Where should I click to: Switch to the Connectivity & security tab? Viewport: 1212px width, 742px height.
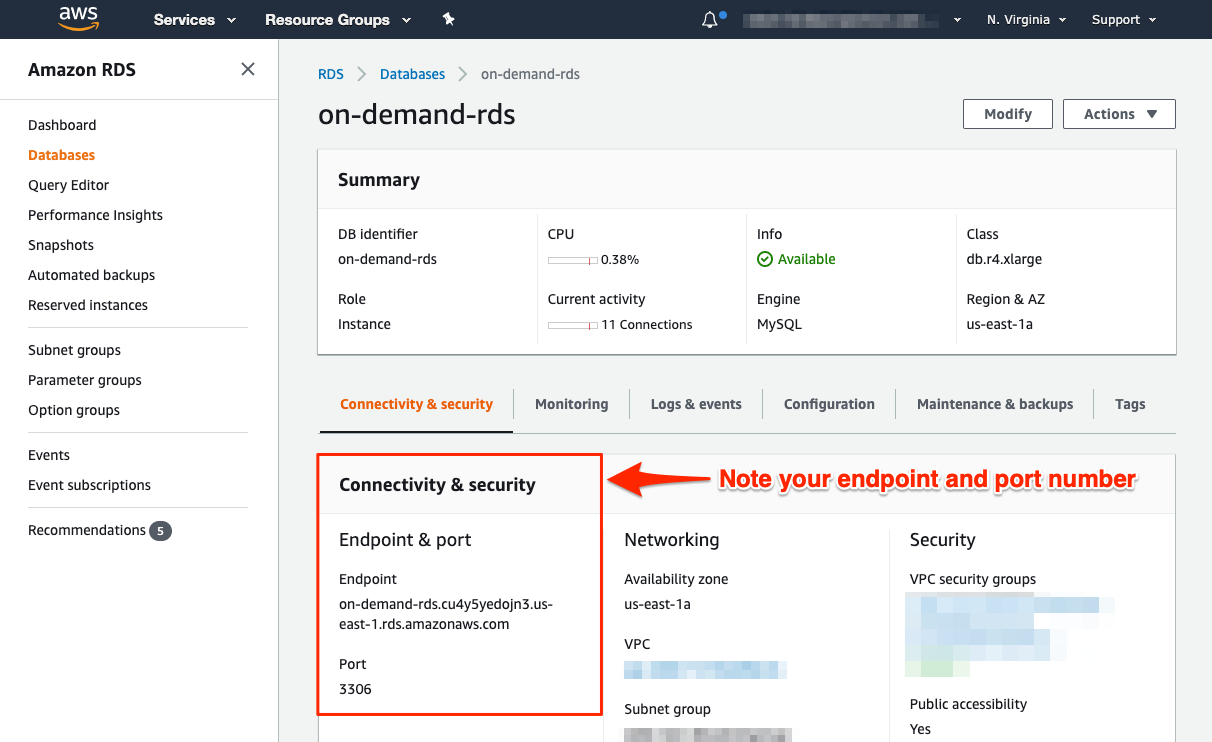pos(416,404)
